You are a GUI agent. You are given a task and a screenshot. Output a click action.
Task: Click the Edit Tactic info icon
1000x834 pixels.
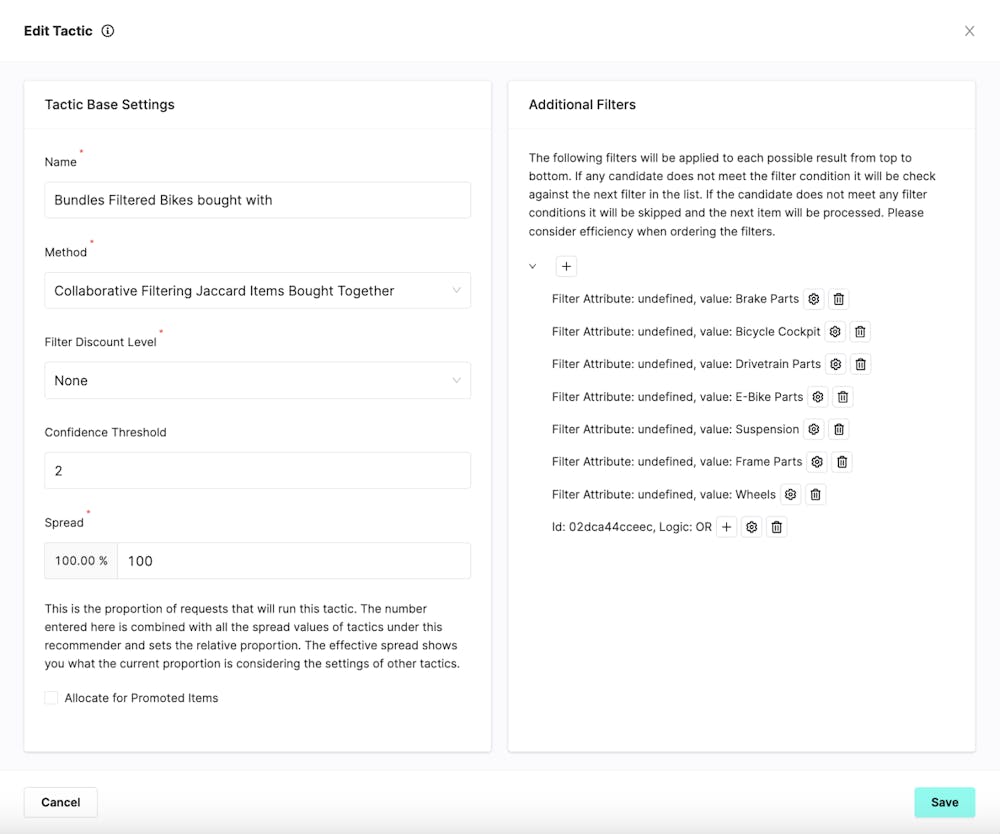pyautogui.click(x=108, y=31)
